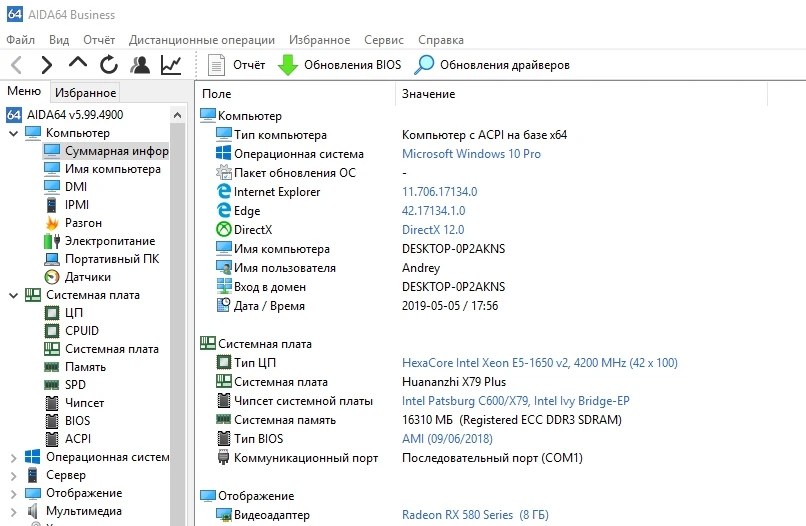Select the Huananzhi X79 Plus value
The image size is (806, 526).
coord(454,382)
